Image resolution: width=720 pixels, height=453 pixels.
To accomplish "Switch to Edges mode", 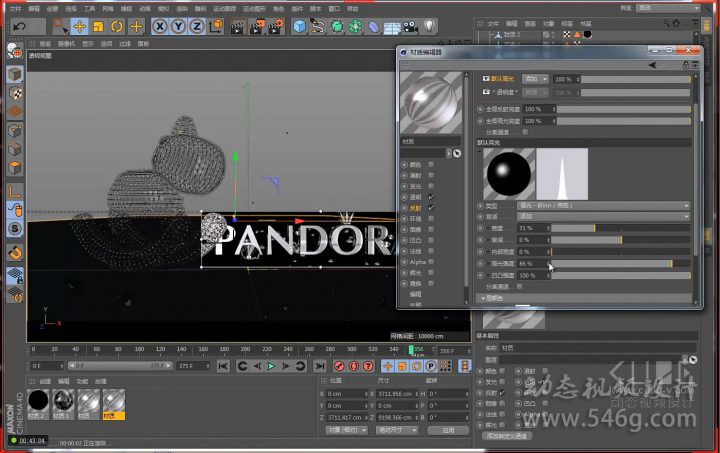I will 15,149.
